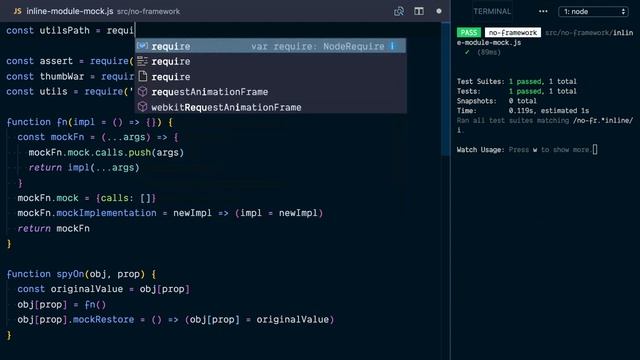Viewport: 640px width, 360px height.
Task: Click 'src/no-framework' path in tab
Action: click(149, 12)
